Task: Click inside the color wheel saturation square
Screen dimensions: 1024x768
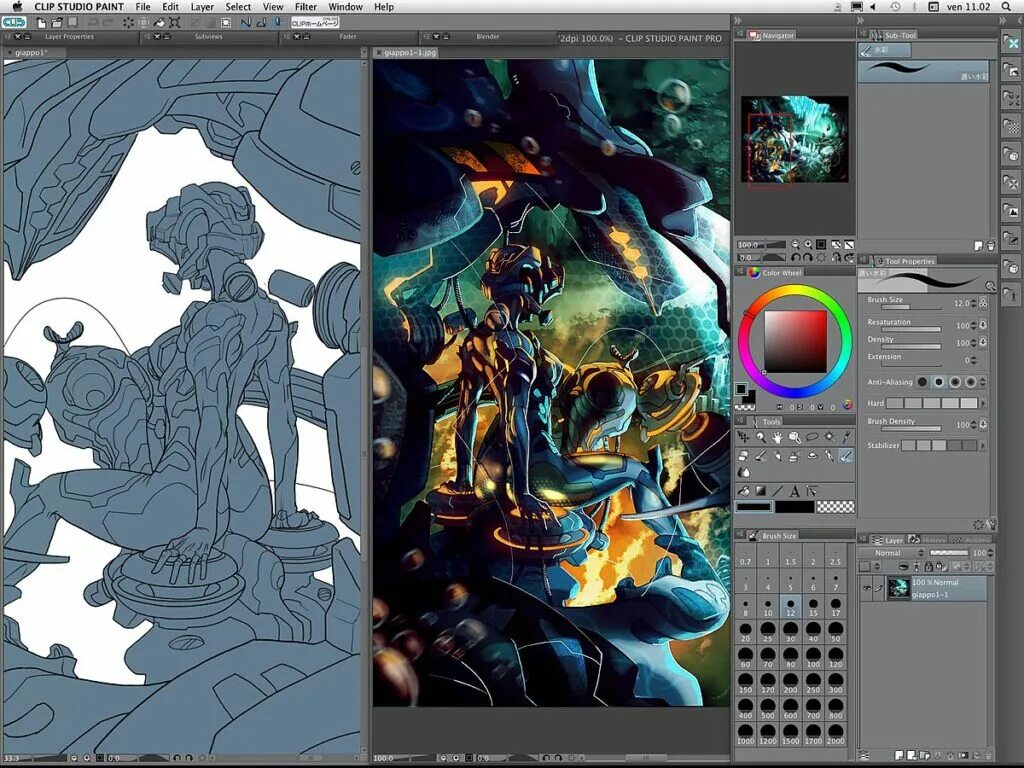Action: click(x=795, y=342)
